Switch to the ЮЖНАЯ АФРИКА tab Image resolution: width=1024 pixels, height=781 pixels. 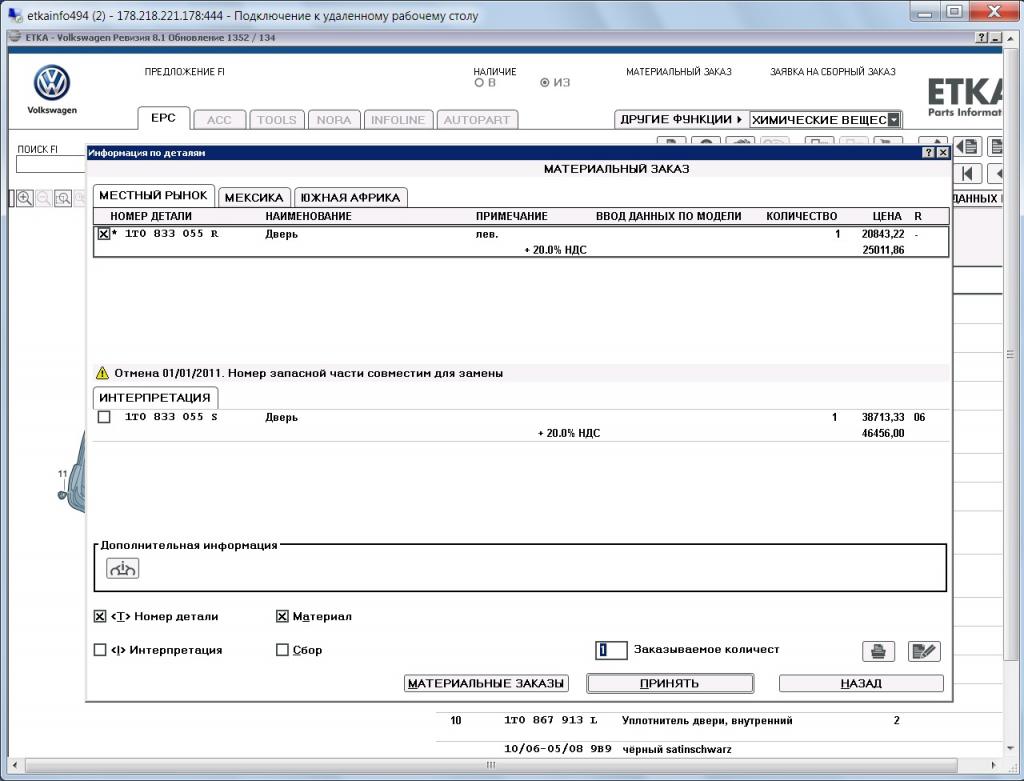pos(350,197)
